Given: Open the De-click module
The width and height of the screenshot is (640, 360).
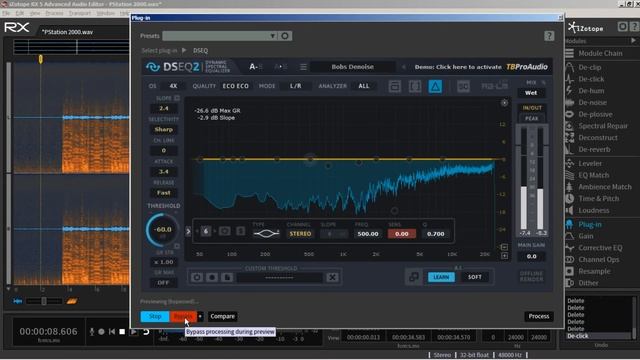Looking at the screenshot, I should [x=591, y=79].
